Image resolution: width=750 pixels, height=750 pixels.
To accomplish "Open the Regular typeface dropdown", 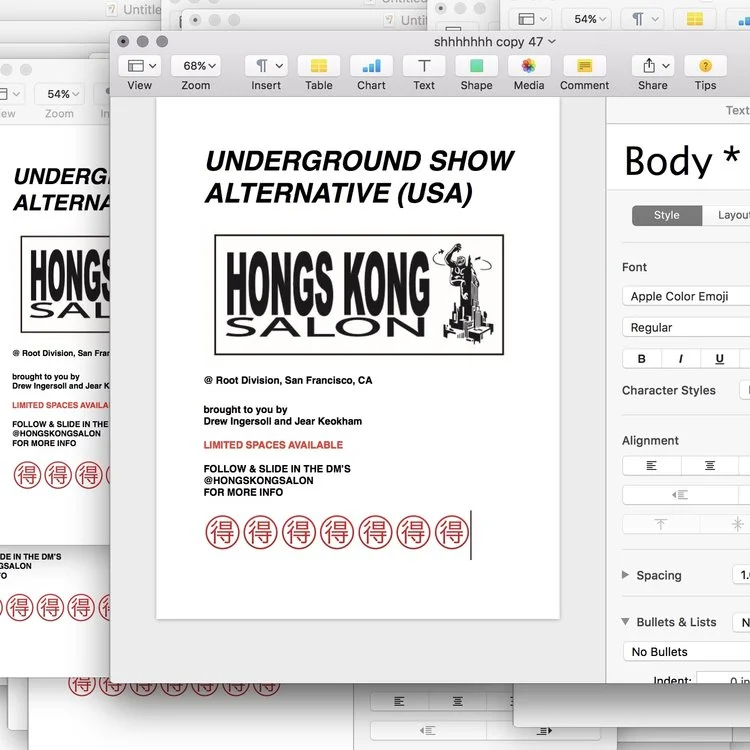I will coord(686,328).
